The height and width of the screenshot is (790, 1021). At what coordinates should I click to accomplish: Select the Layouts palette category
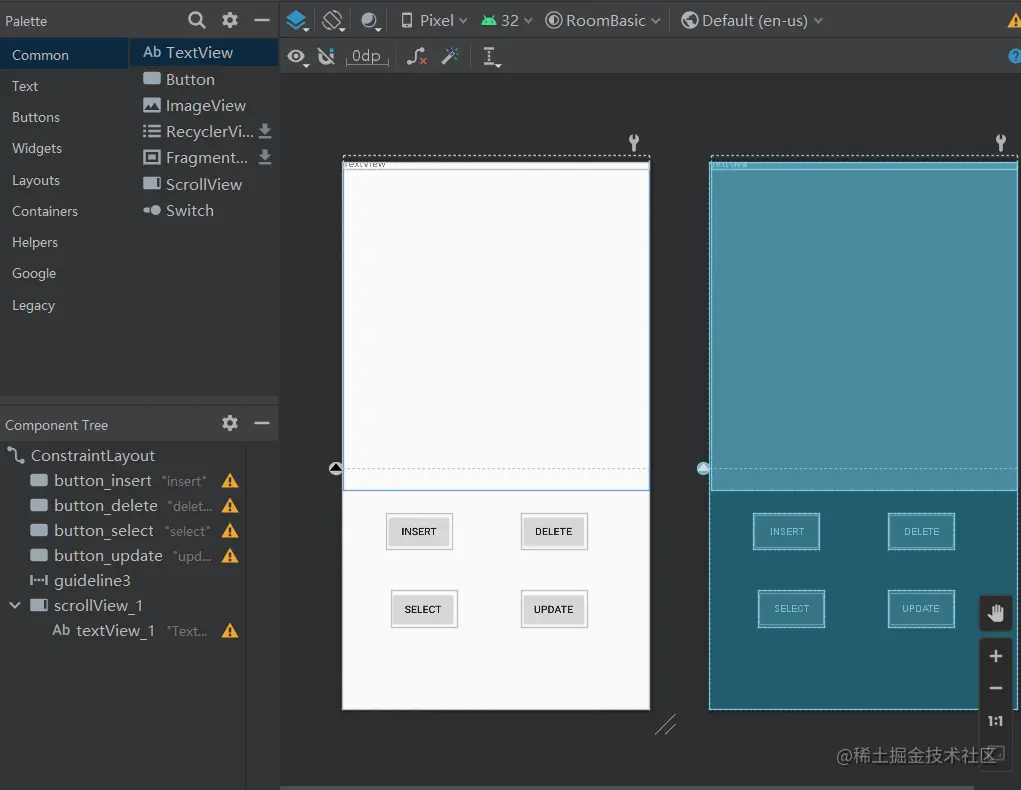tap(36, 180)
